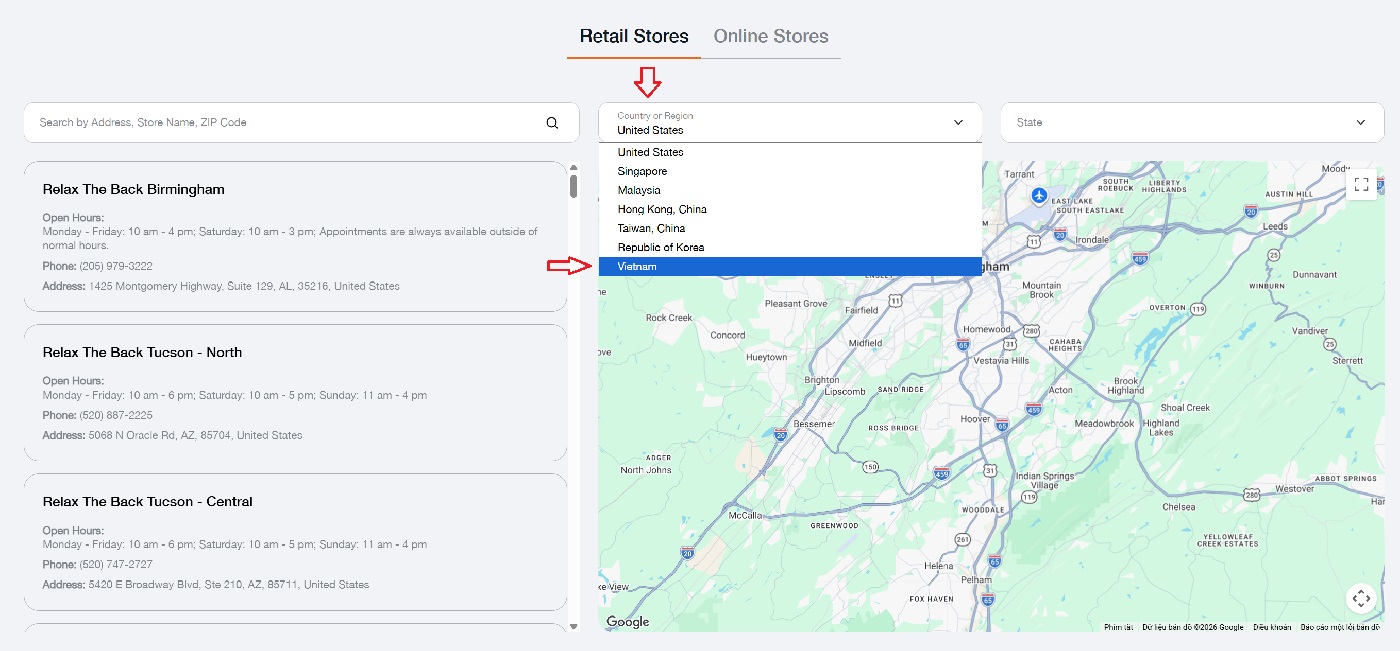Image resolution: width=1400 pixels, height=651 pixels.
Task: Click the McCalla label on the map
Action: click(746, 515)
